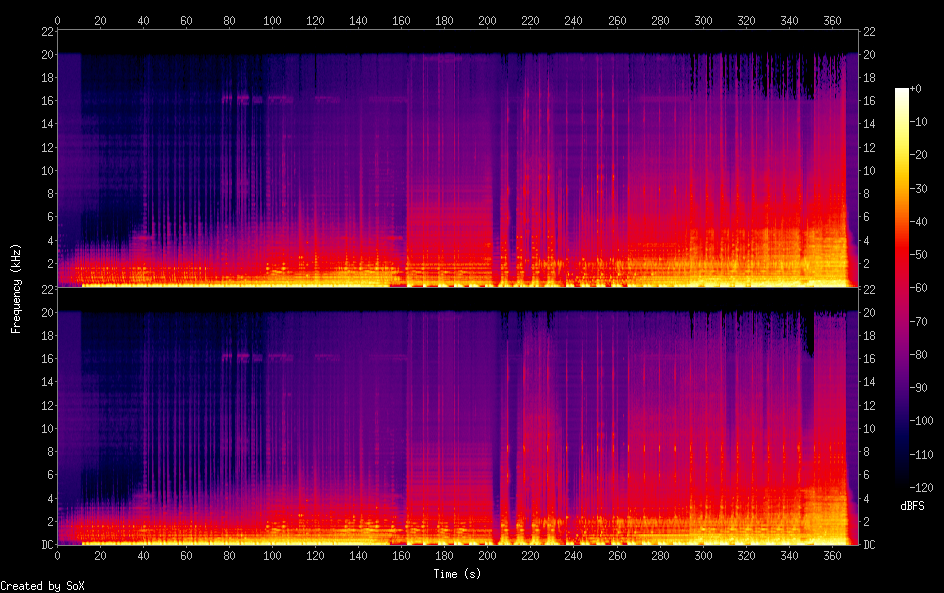
Task: Click the "Frequency (kHz)" vertical axis label
Action: click(x=16, y=288)
